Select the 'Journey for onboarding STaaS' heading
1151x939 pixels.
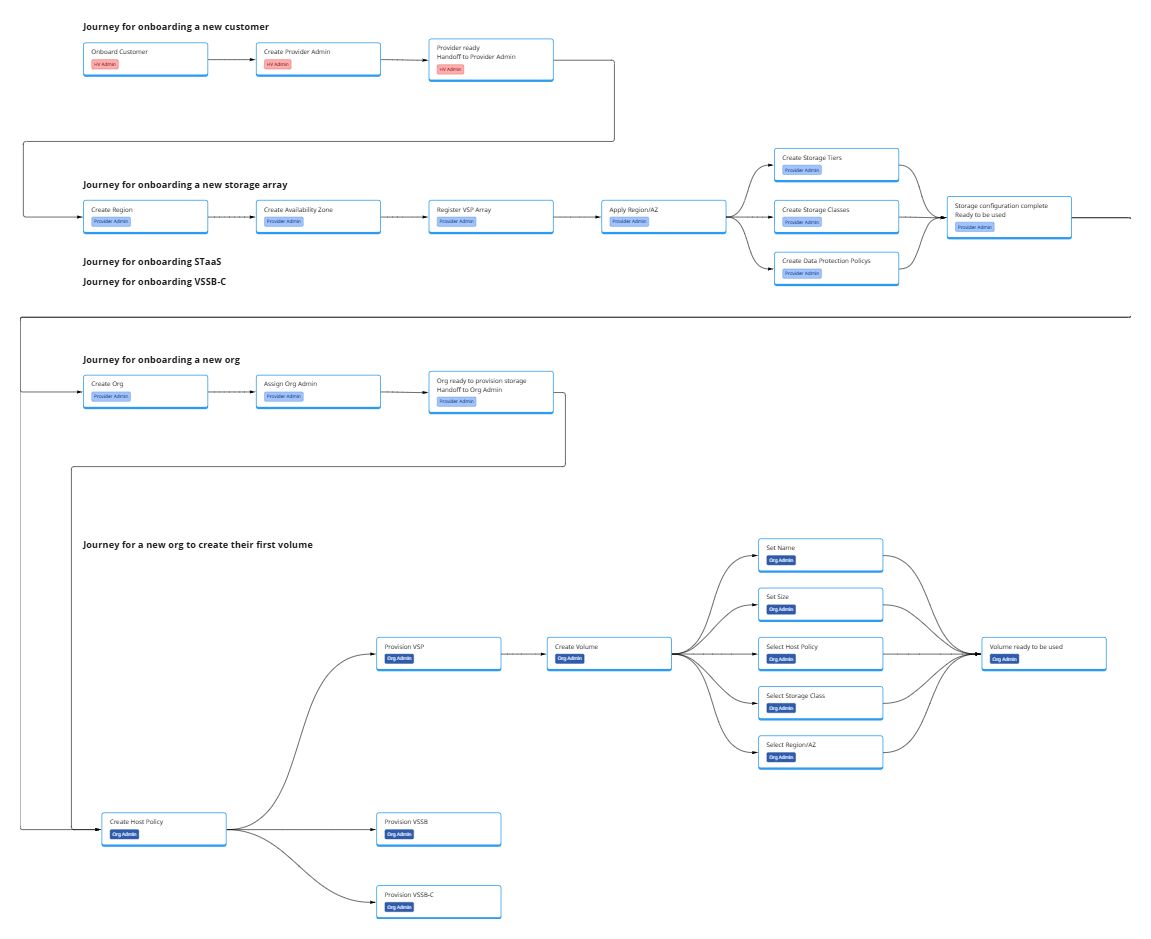(x=152, y=261)
